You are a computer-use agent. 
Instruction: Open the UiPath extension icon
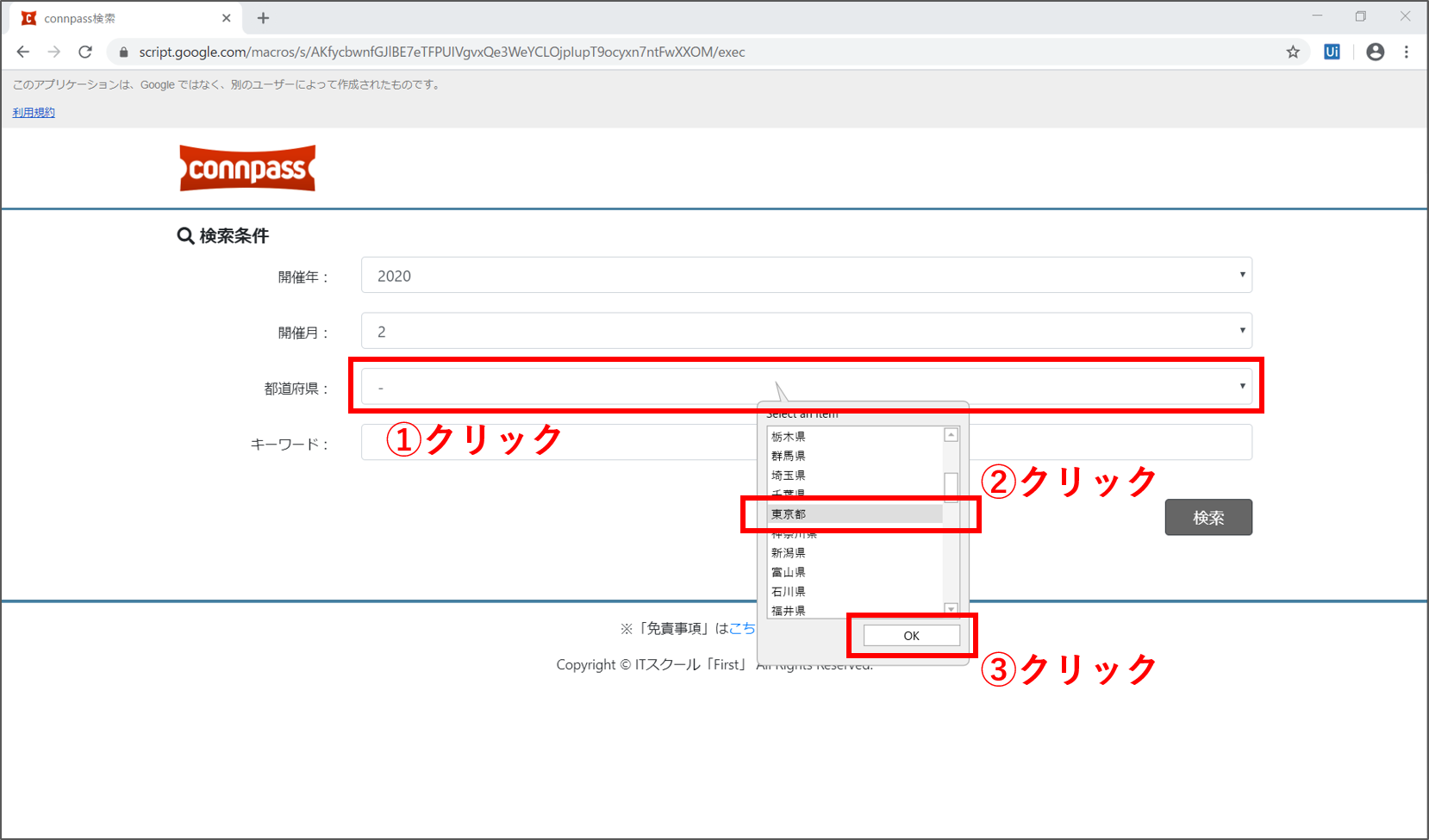point(1332,52)
